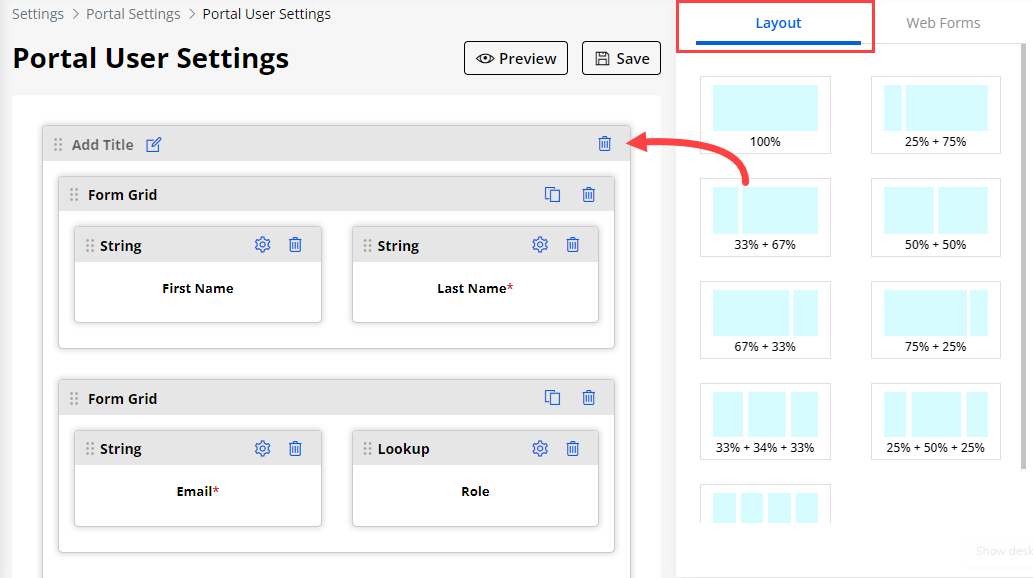Go to Portal Settings breadcrumb

coord(133,14)
